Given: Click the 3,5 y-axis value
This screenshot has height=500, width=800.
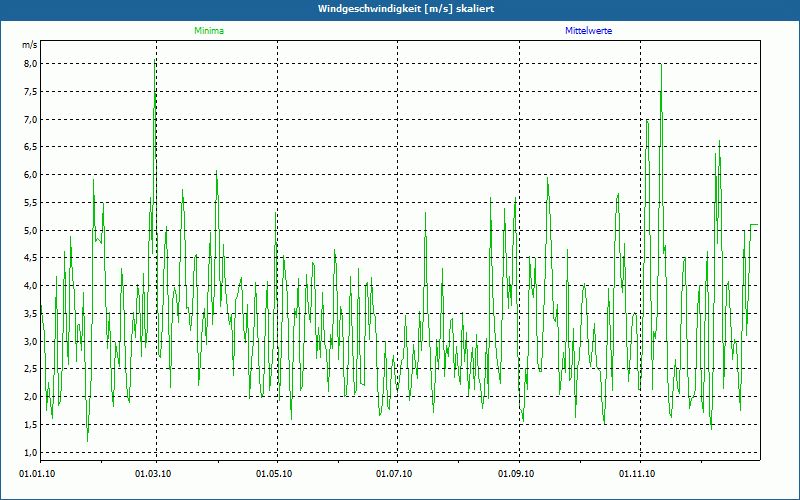Looking at the screenshot, I should [31, 313].
